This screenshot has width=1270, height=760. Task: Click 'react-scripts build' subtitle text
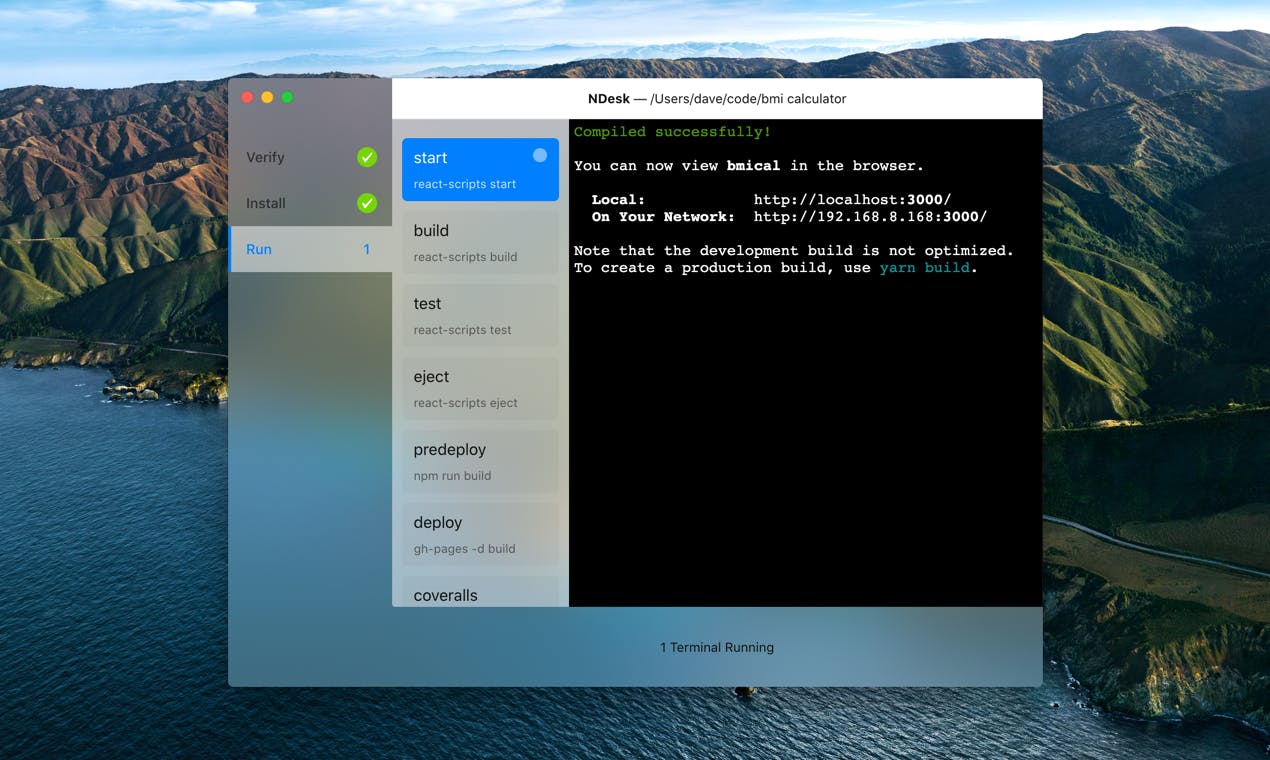465,257
